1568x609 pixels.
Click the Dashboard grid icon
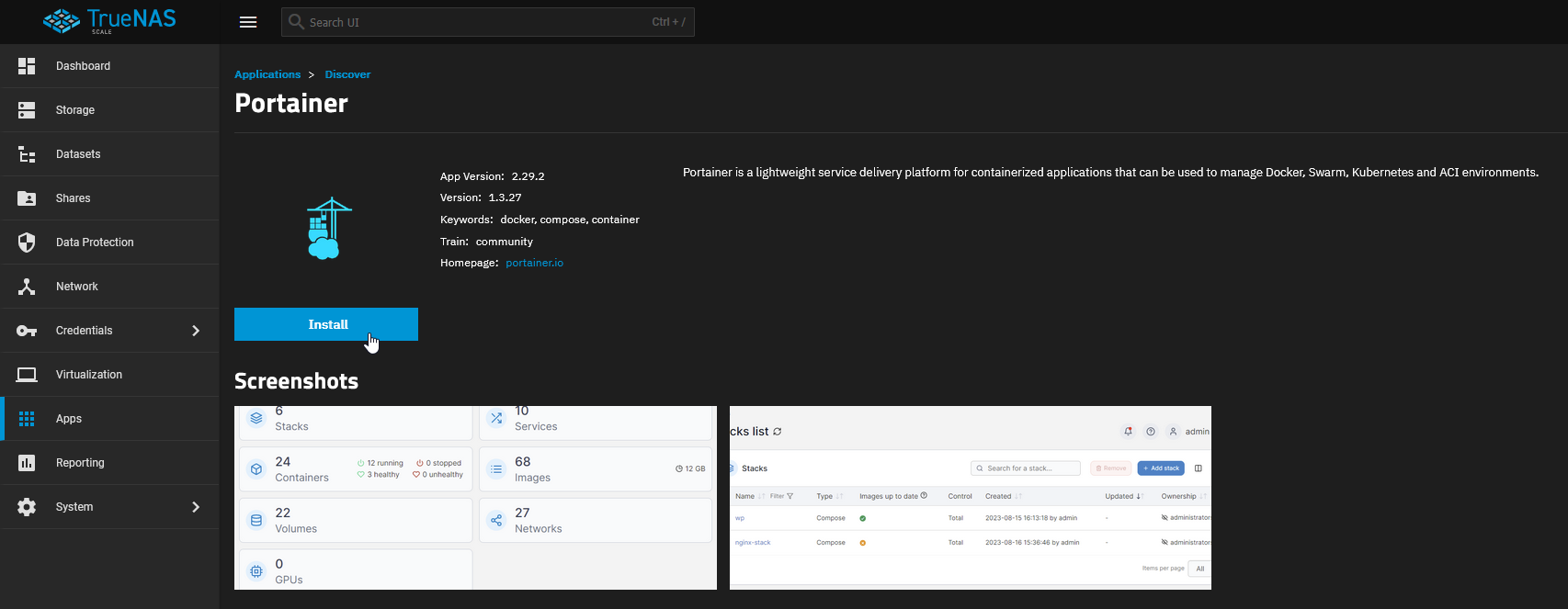pos(27,66)
